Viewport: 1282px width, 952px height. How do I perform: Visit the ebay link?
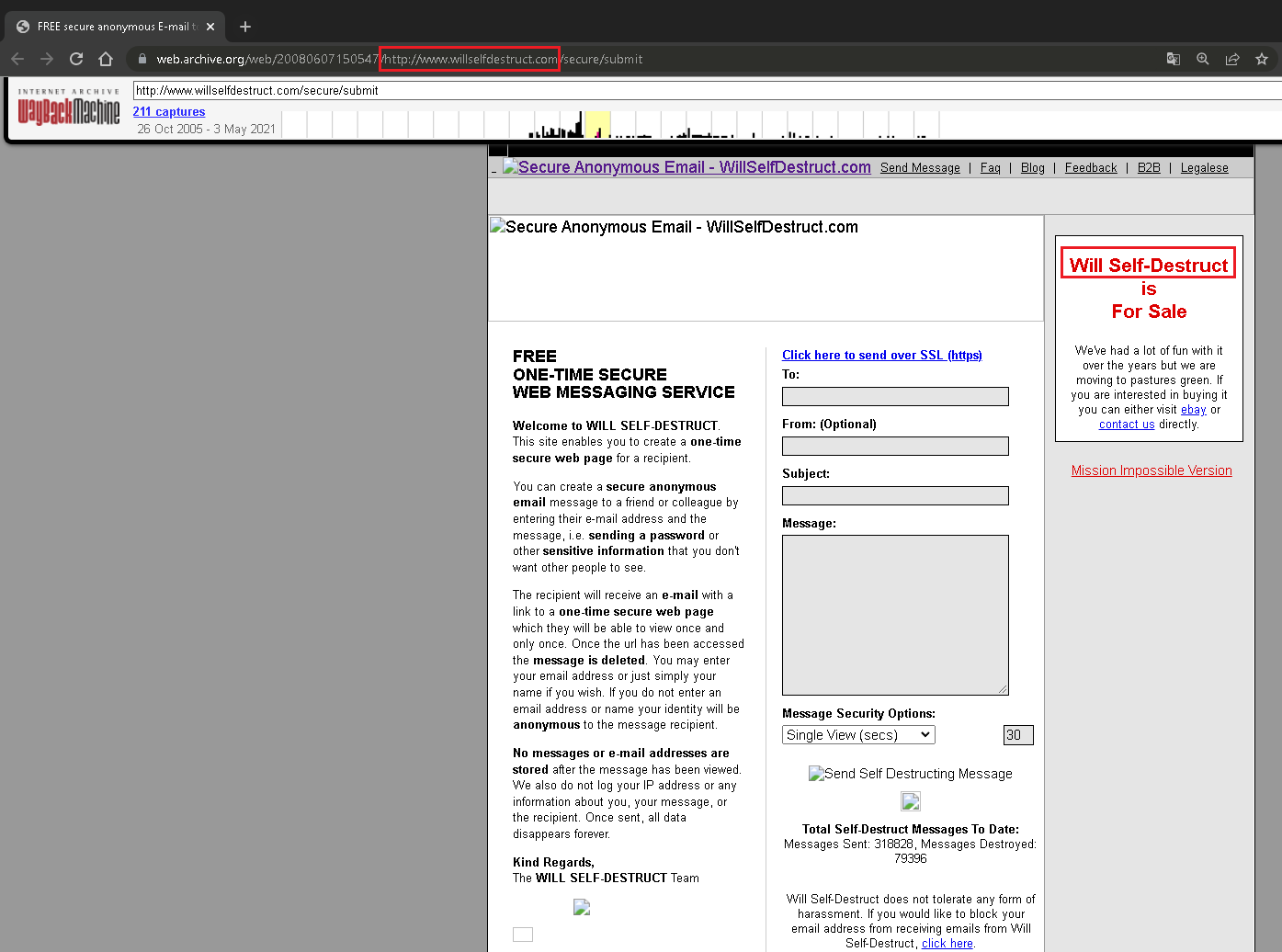click(1194, 410)
